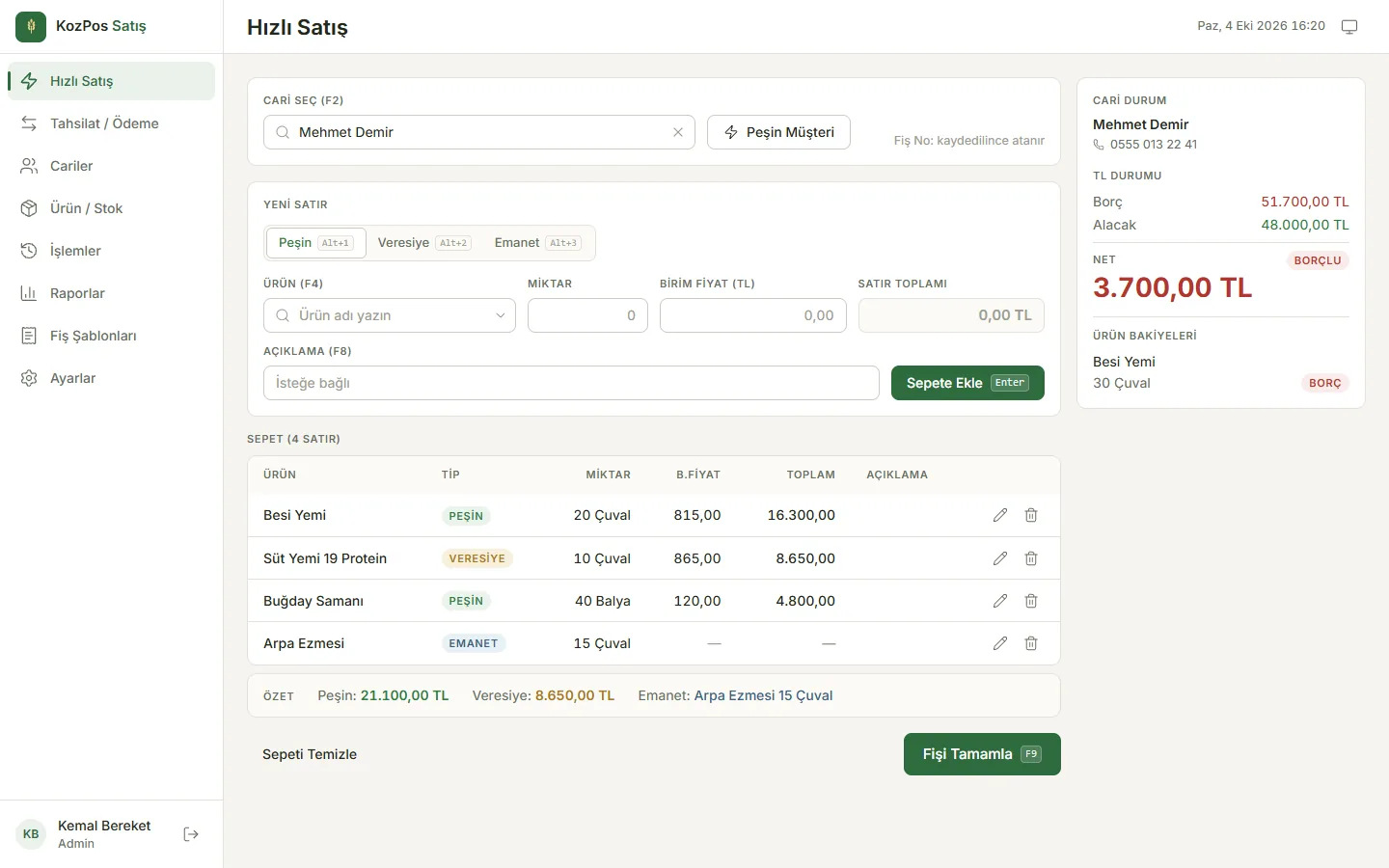
Task: Log out using the exit icon
Action: click(x=191, y=834)
